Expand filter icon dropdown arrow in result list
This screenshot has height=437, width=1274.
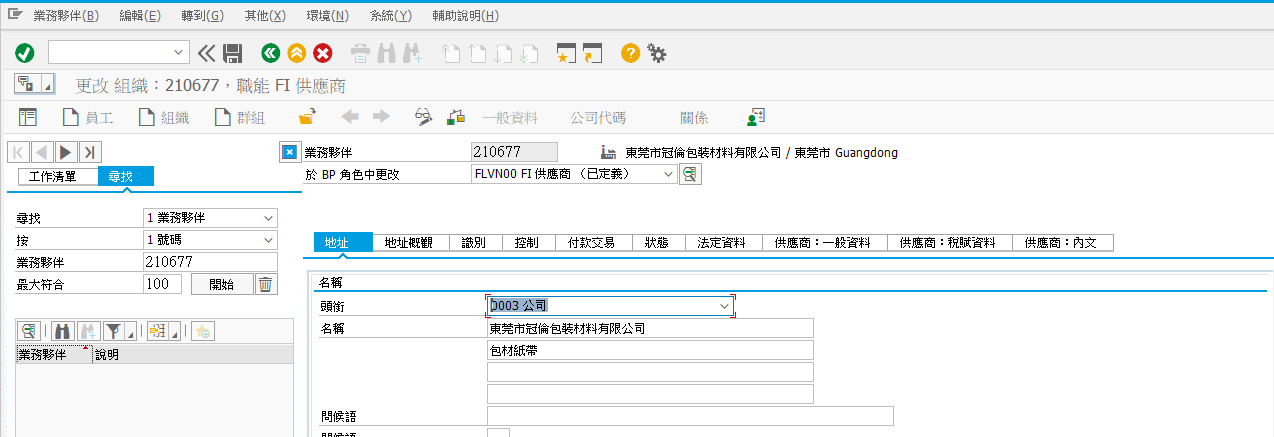130,333
